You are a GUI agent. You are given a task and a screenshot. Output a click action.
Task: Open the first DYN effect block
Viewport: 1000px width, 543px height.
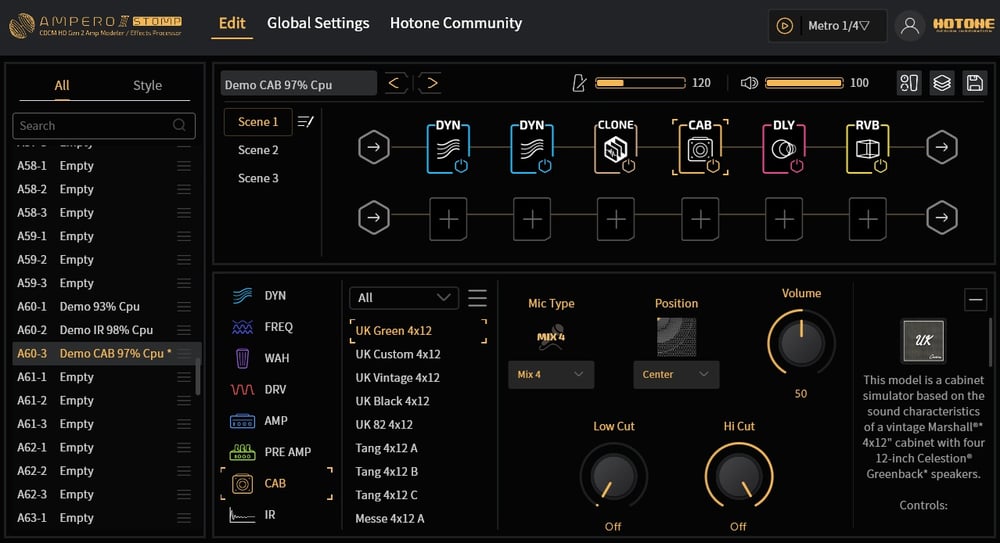tap(448, 147)
